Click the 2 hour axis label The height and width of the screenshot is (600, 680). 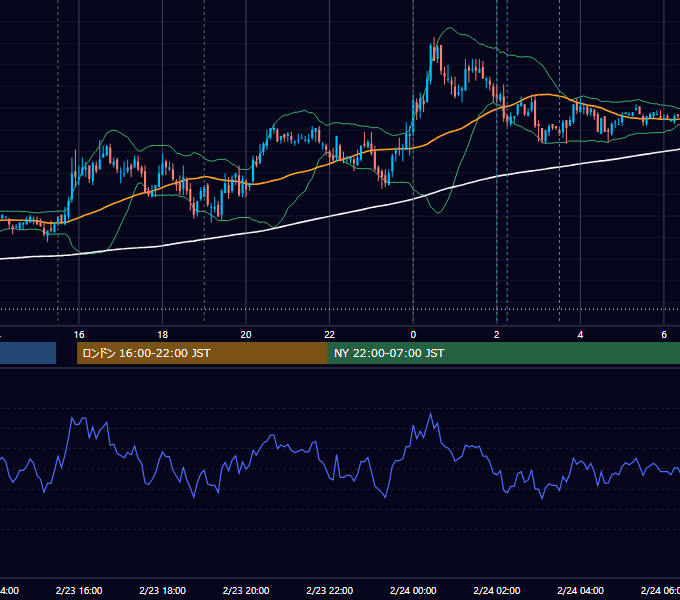coord(497,335)
